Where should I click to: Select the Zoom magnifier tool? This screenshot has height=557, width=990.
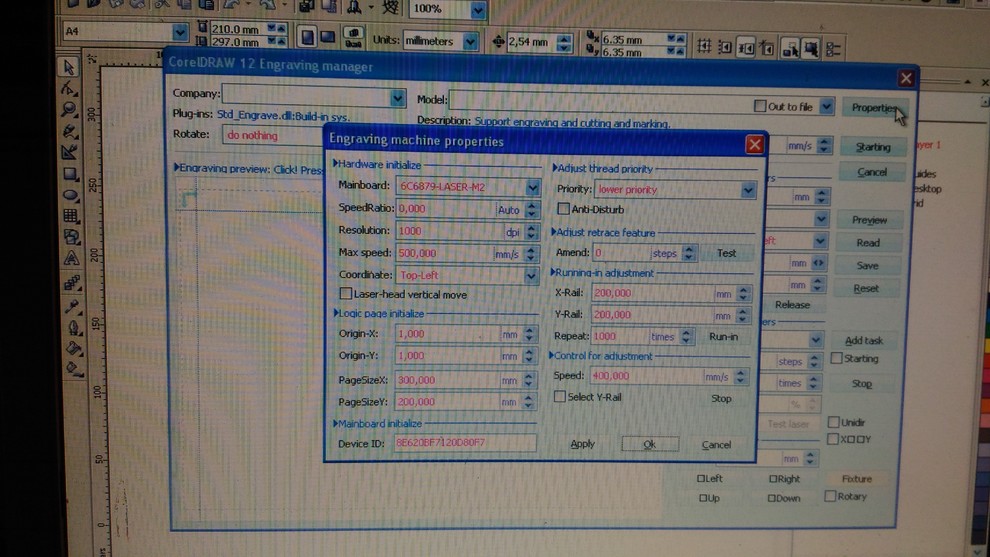[x=70, y=110]
